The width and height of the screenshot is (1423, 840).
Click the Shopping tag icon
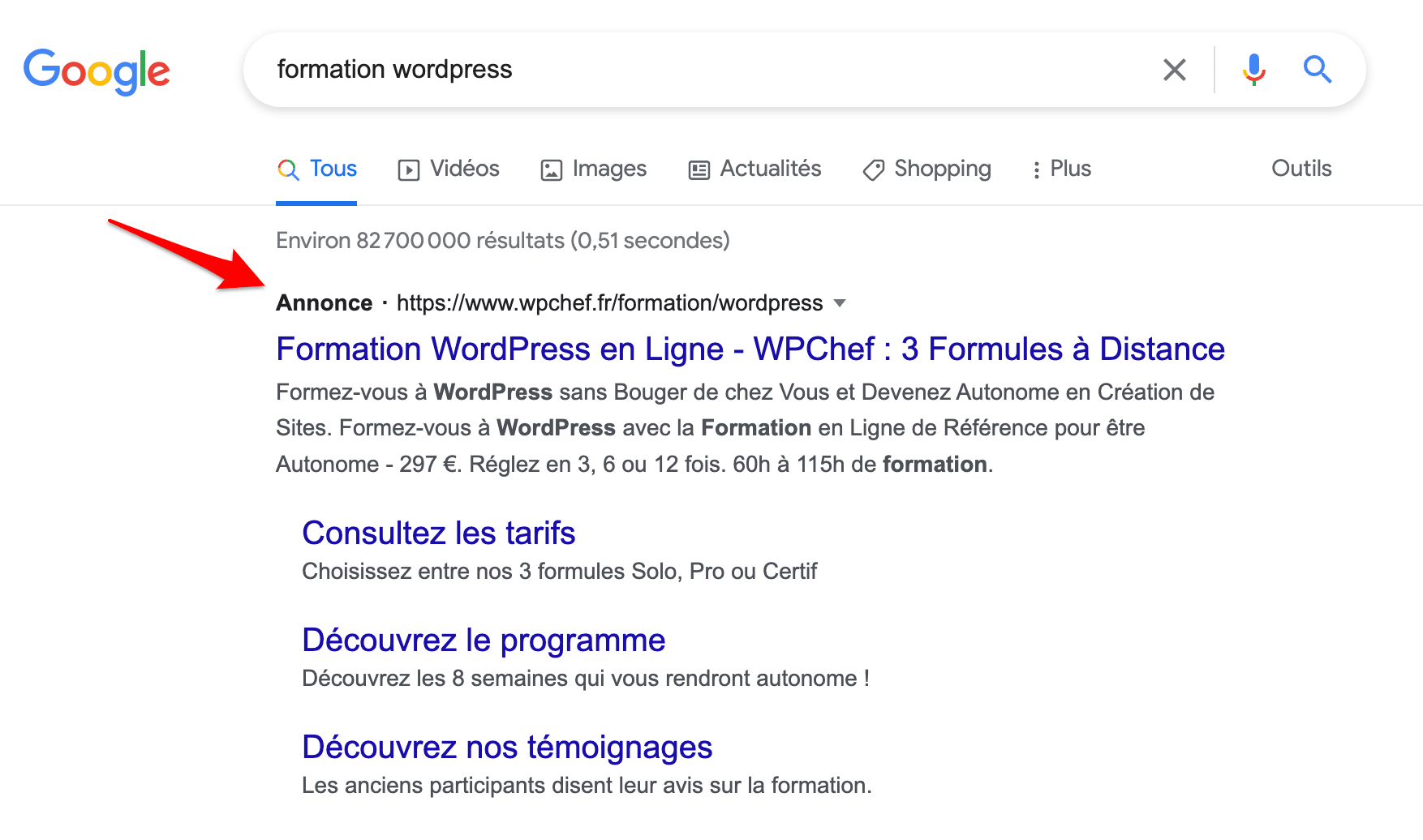point(874,170)
